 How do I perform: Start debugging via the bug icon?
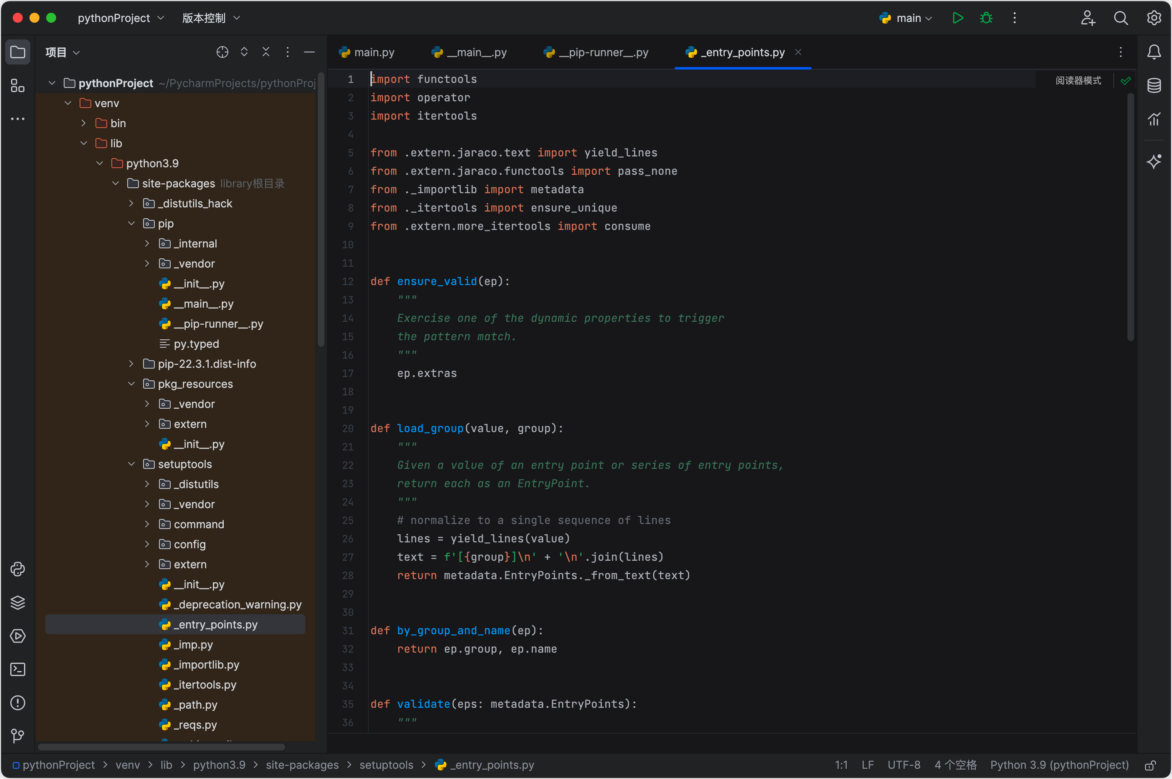coord(986,17)
